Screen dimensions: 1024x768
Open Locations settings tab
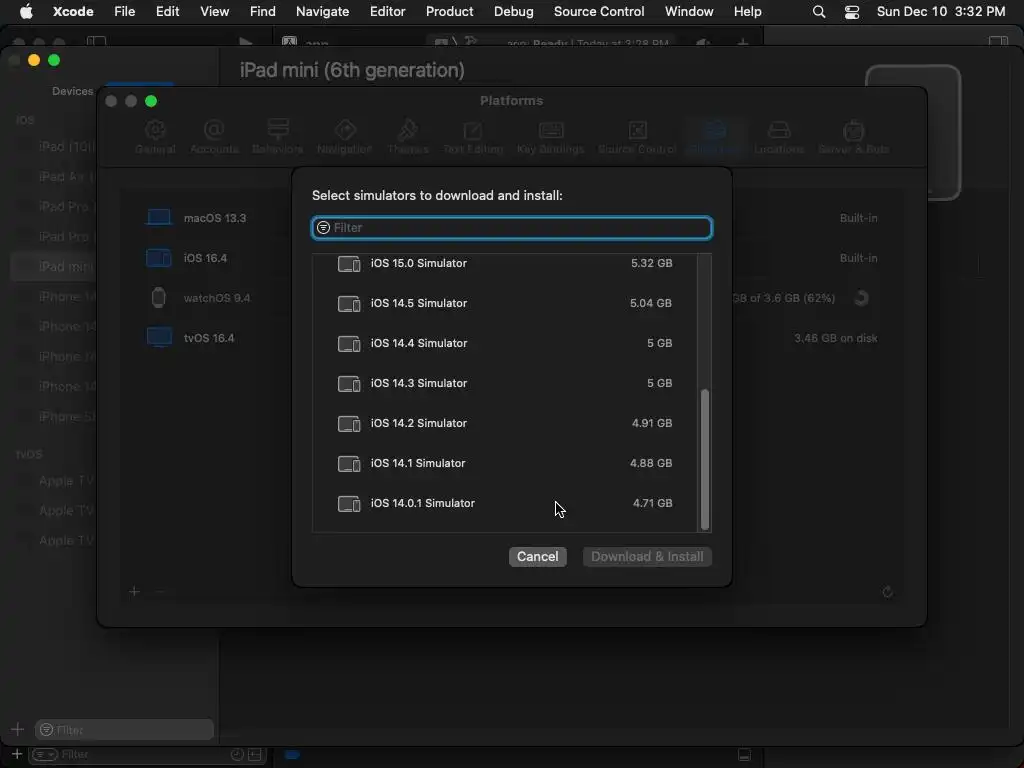pyautogui.click(x=778, y=136)
